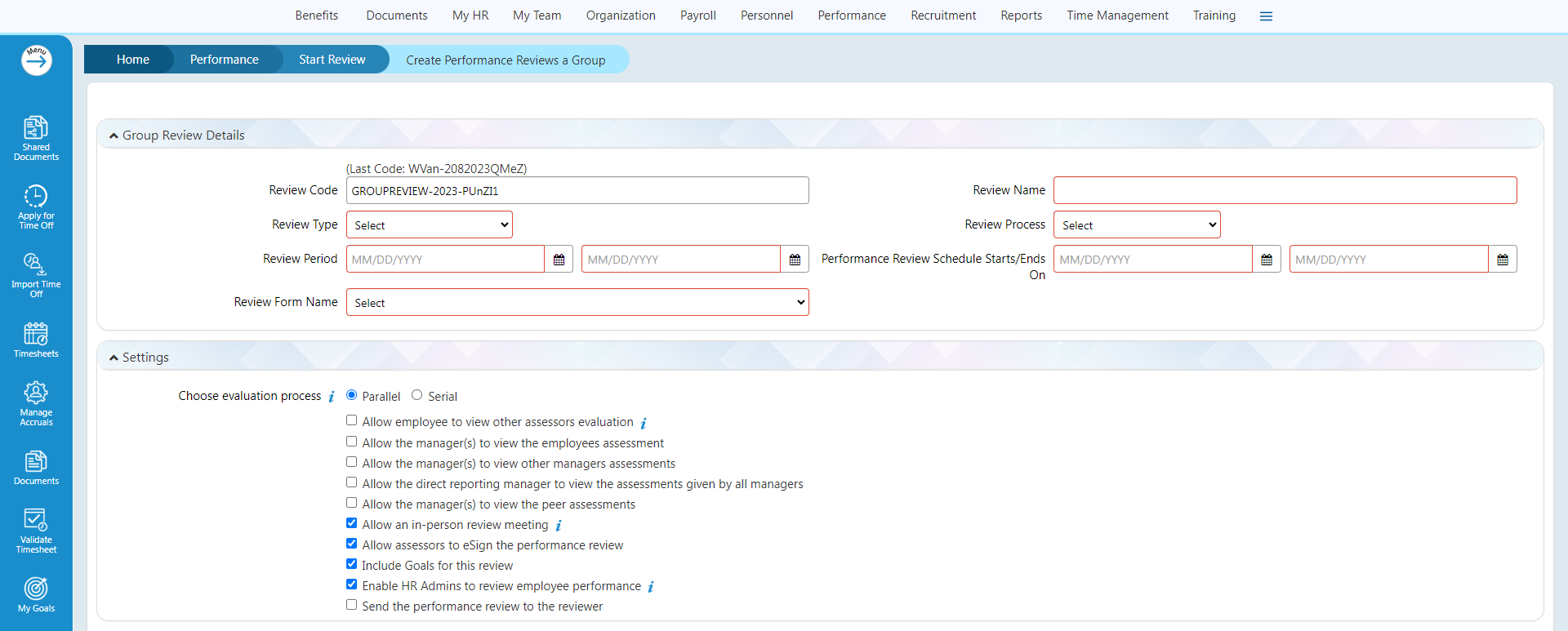1568x631 pixels.
Task: Click the Review Name text field
Action: coord(1285,191)
